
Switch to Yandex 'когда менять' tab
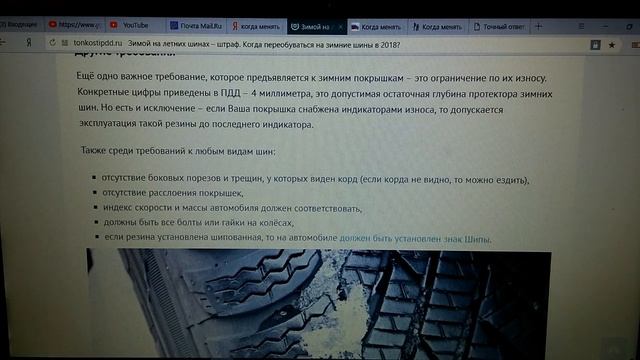(256, 27)
